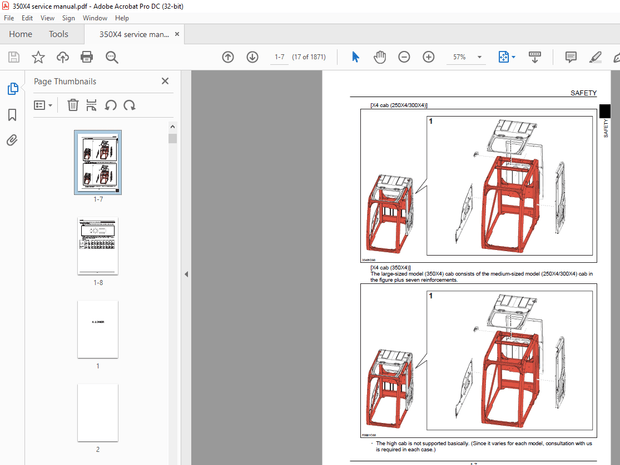
Task: Delete selected page with trash icon
Action: click(x=73, y=105)
